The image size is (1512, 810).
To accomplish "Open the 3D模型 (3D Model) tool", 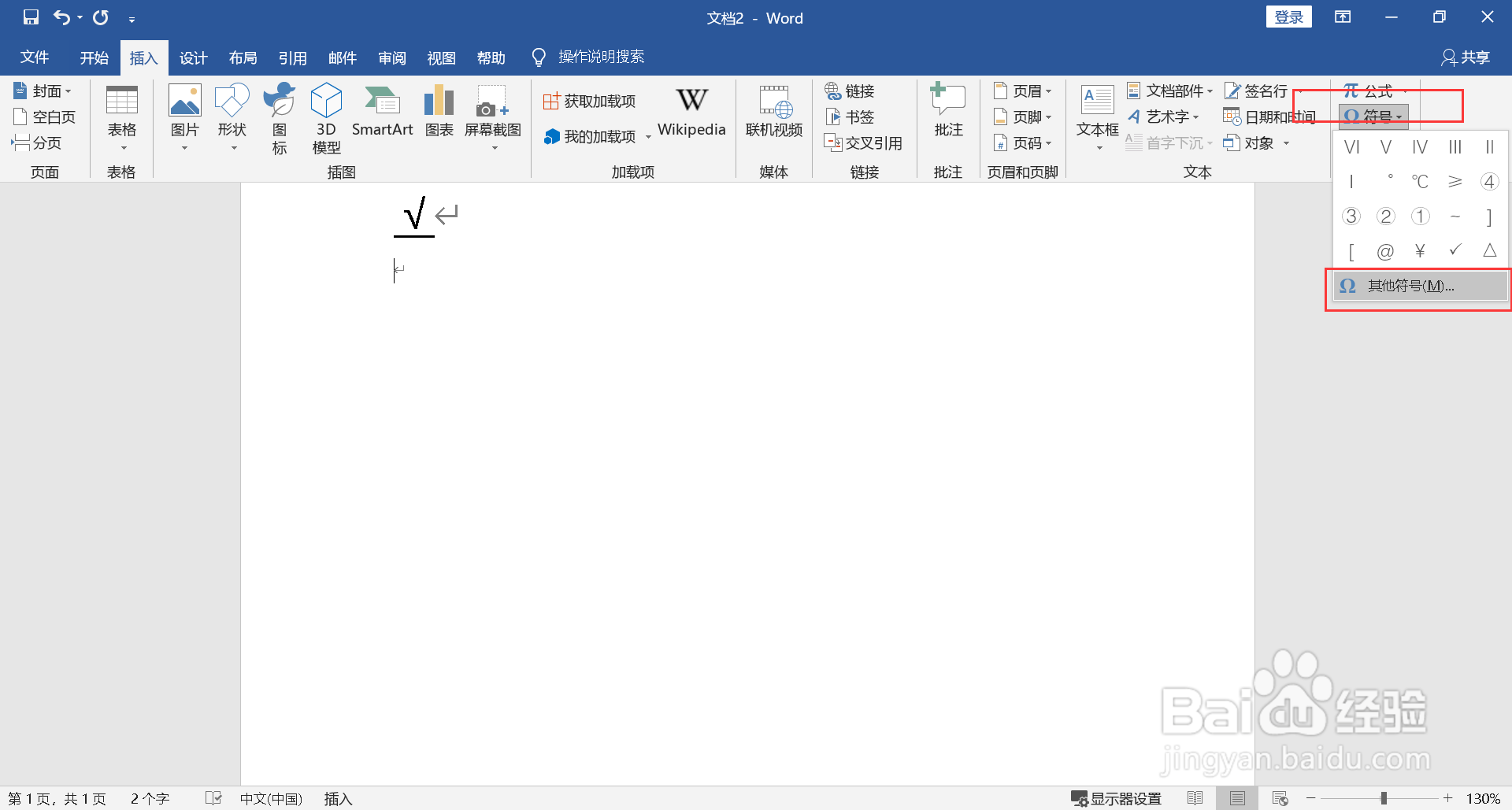I will [326, 118].
